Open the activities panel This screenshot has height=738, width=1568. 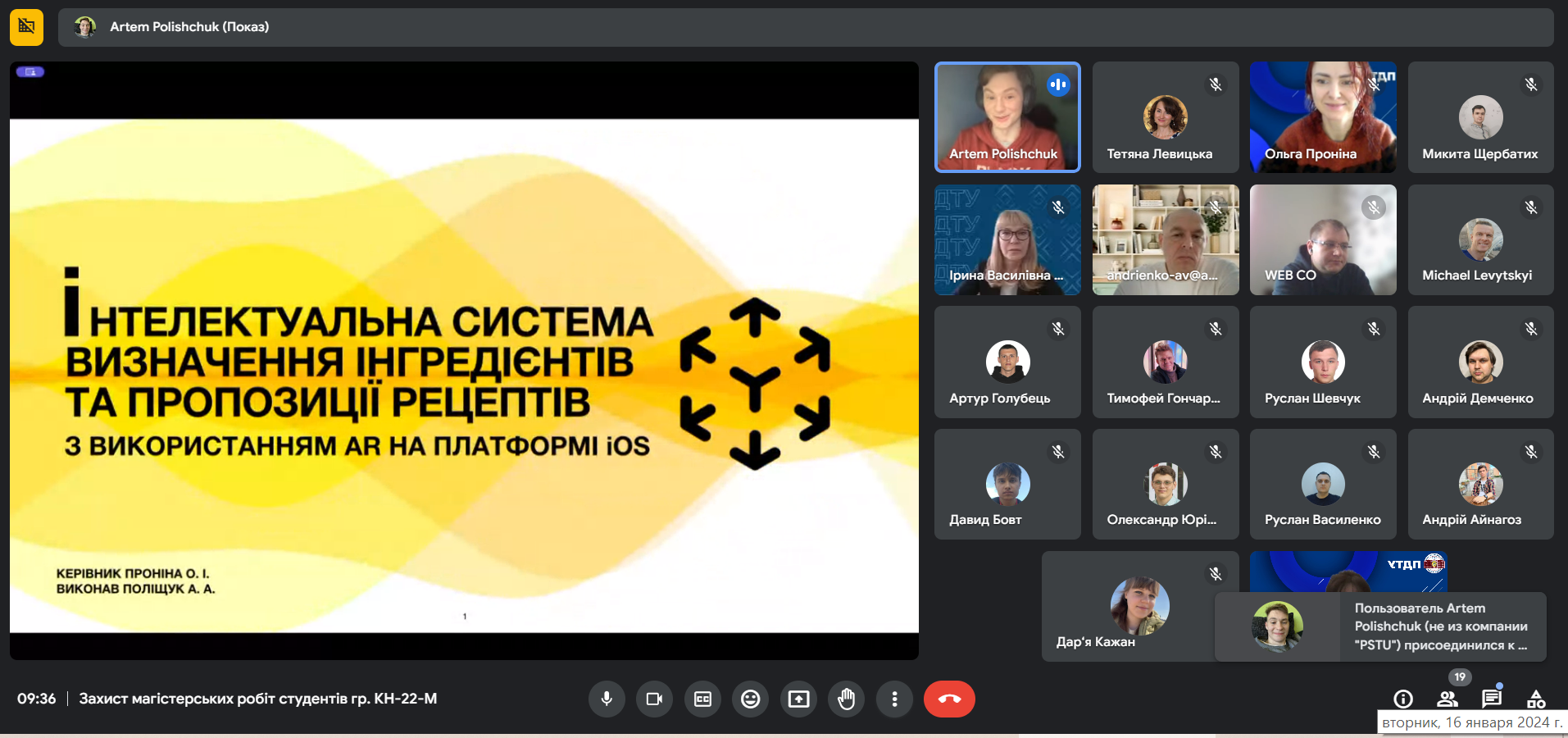tap(1536, 699)
